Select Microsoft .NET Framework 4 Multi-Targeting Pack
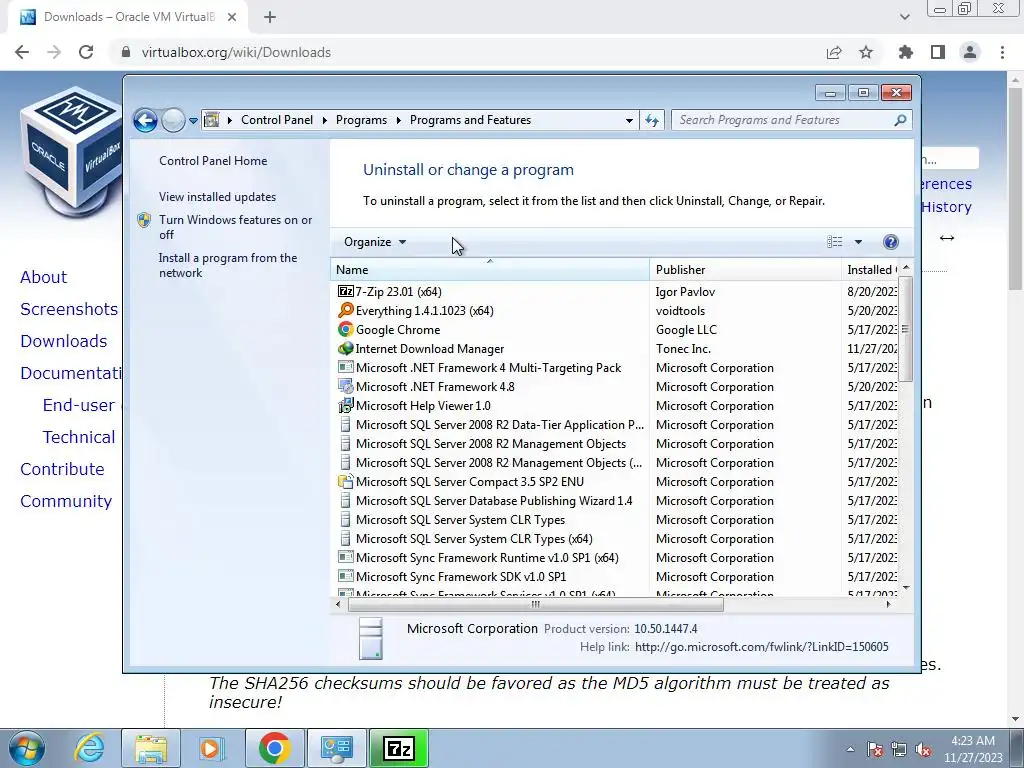Image resolution: width=1024 pixels, height=768 pixels. pyautogui.click(x=614, y=368)
